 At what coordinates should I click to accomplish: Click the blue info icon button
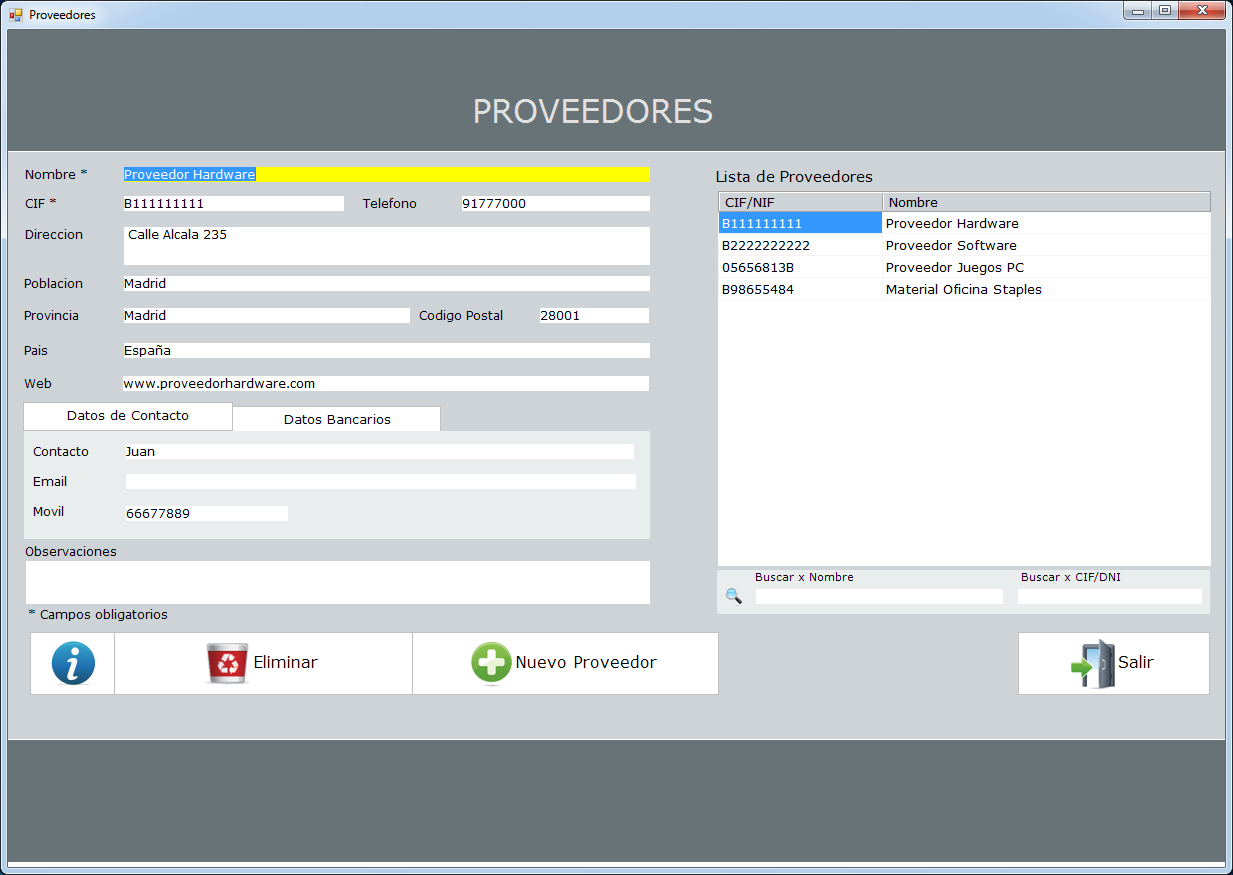coord(73,663)
